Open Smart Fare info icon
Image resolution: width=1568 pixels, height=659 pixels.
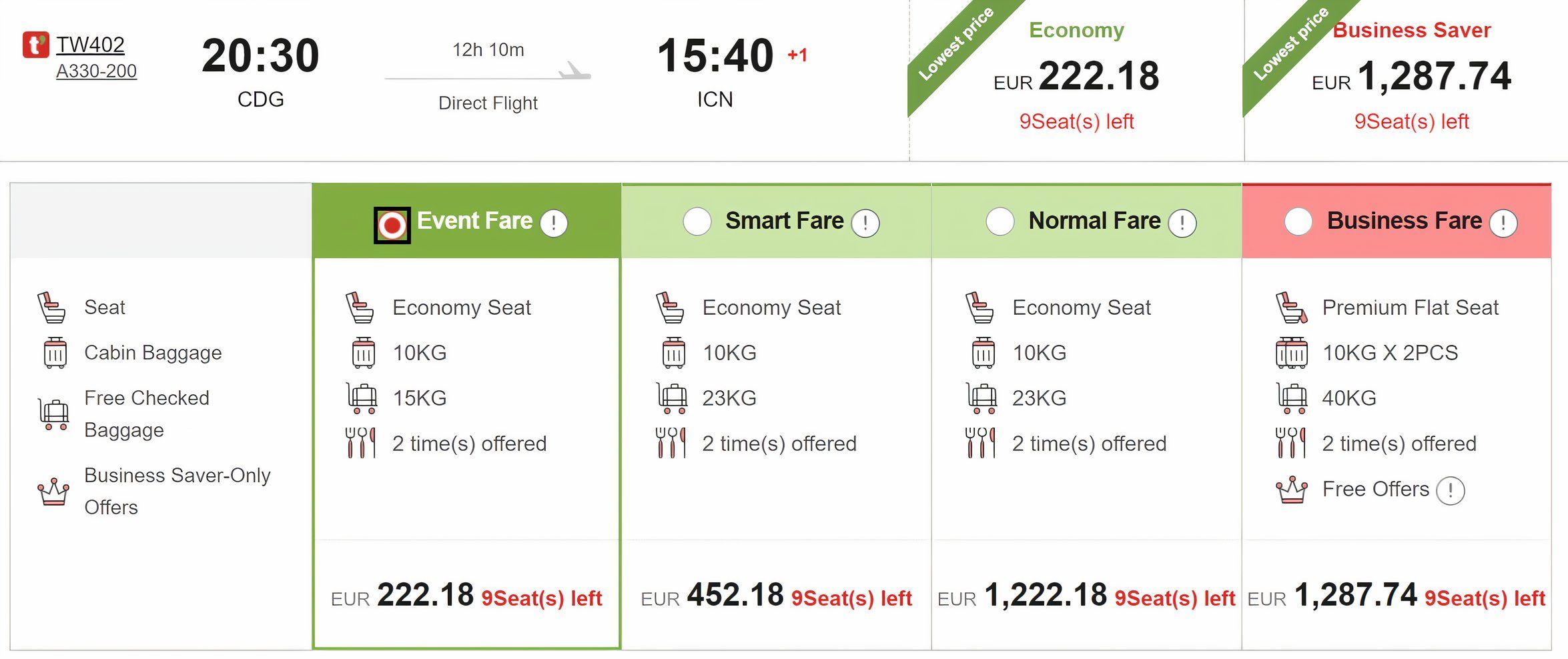coord(865,223)
